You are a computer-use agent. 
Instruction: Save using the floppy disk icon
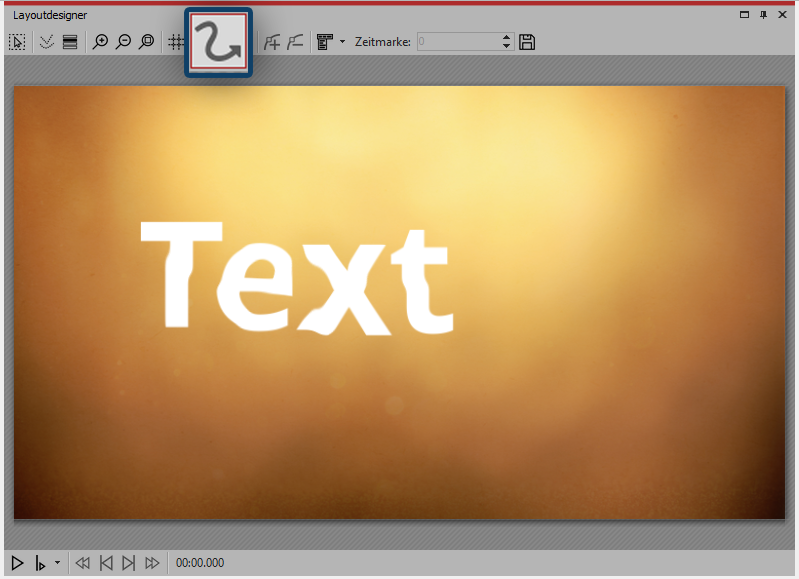pos(528,42)
